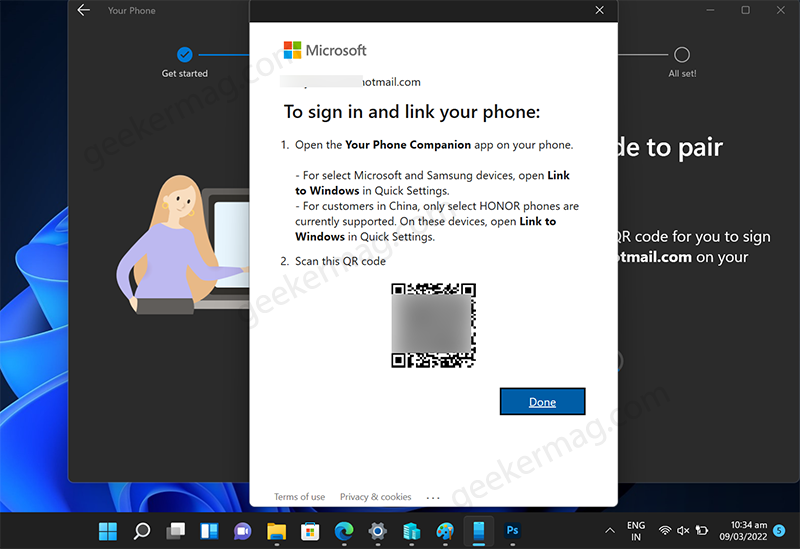Open the Windows Start menu
Viewport: 800px width, 549px height.
pyautogui.click(x=108, y=531)
